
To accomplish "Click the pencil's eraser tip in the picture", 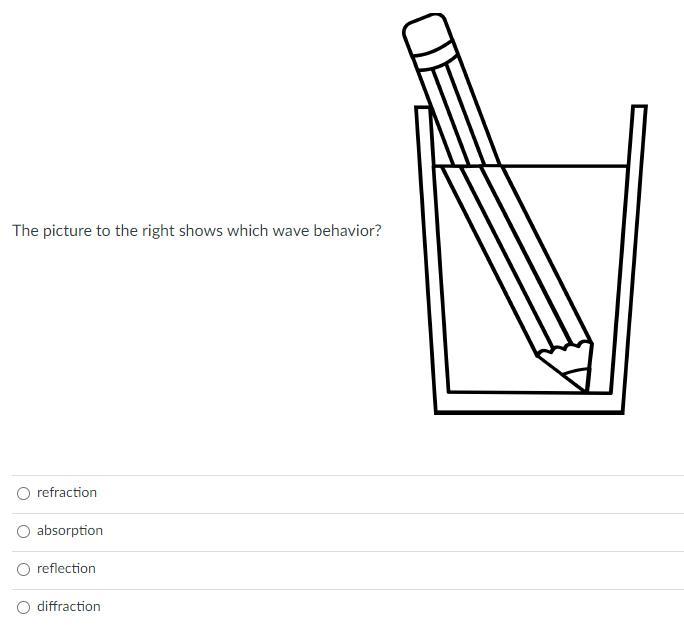I will click(x=424, y=31).
